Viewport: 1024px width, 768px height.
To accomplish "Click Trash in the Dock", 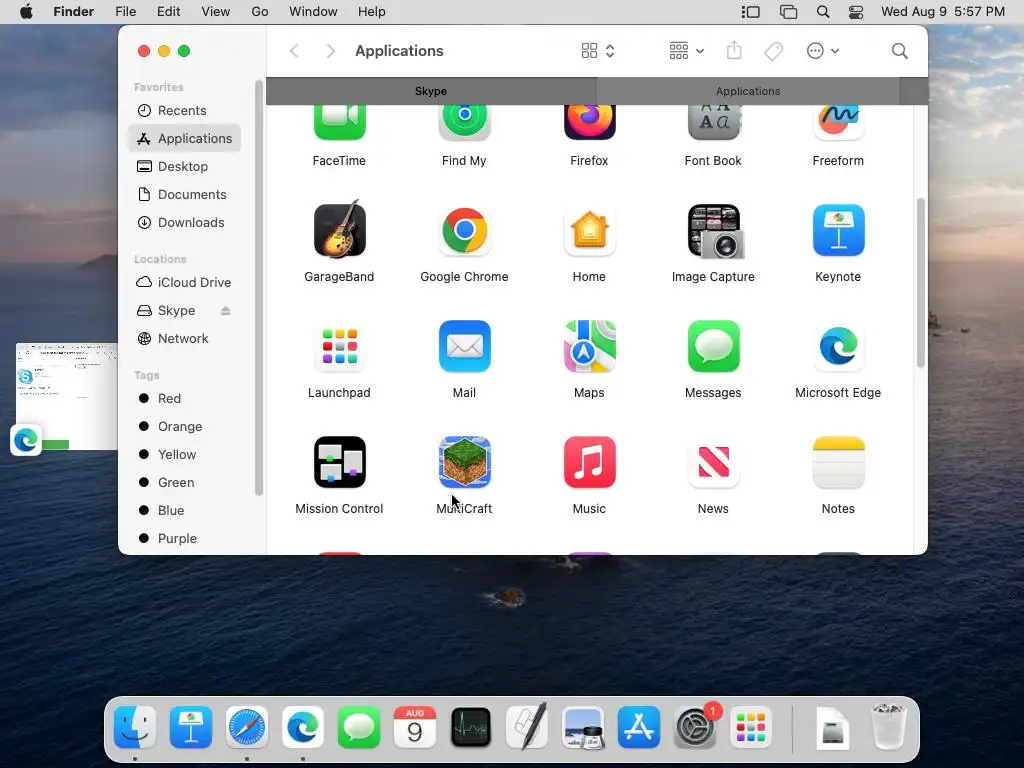I will click(x=889, y=726).
